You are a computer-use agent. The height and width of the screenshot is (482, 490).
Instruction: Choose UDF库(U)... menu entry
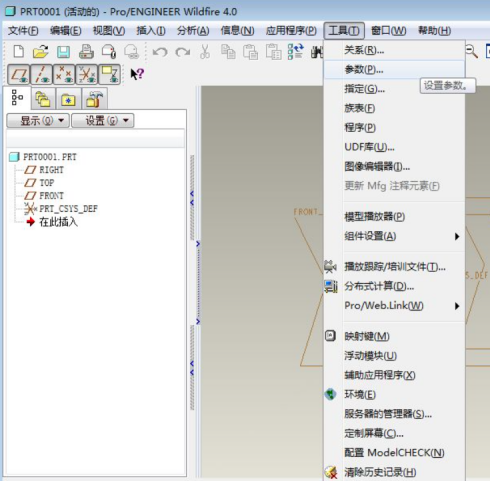(x=394, y=147)
